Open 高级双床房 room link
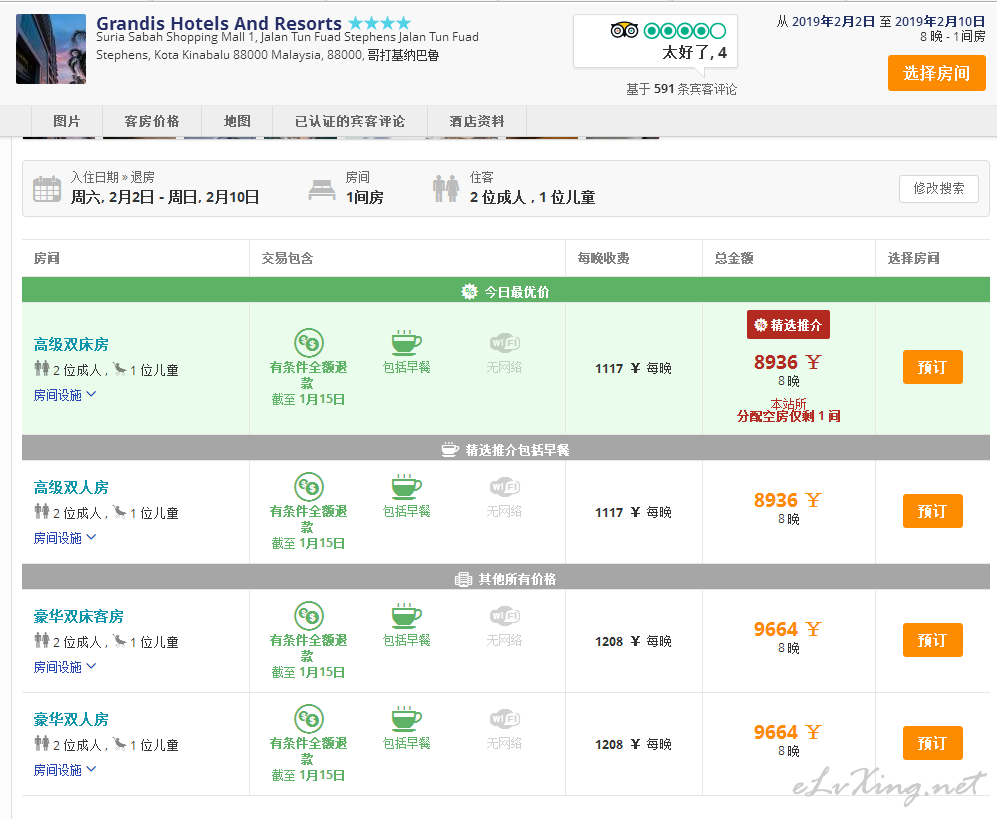Image resolution: width=997 pixels, height=819 pixels. click(x=71, y=345)
